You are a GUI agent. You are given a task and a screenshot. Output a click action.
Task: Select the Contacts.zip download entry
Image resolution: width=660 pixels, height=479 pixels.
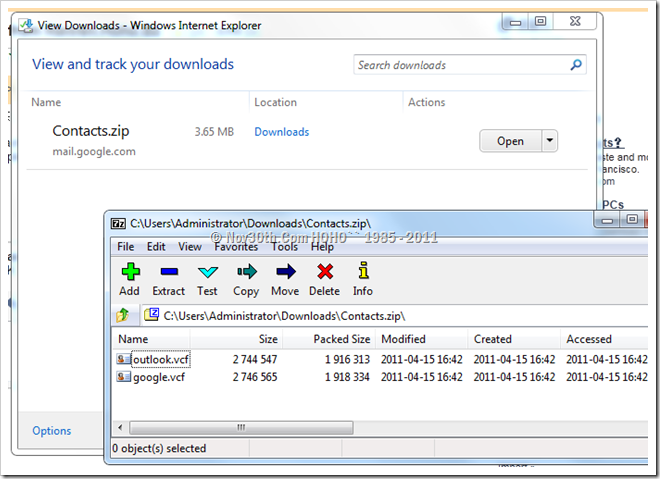pyautogui.click(x=307, y=141)
